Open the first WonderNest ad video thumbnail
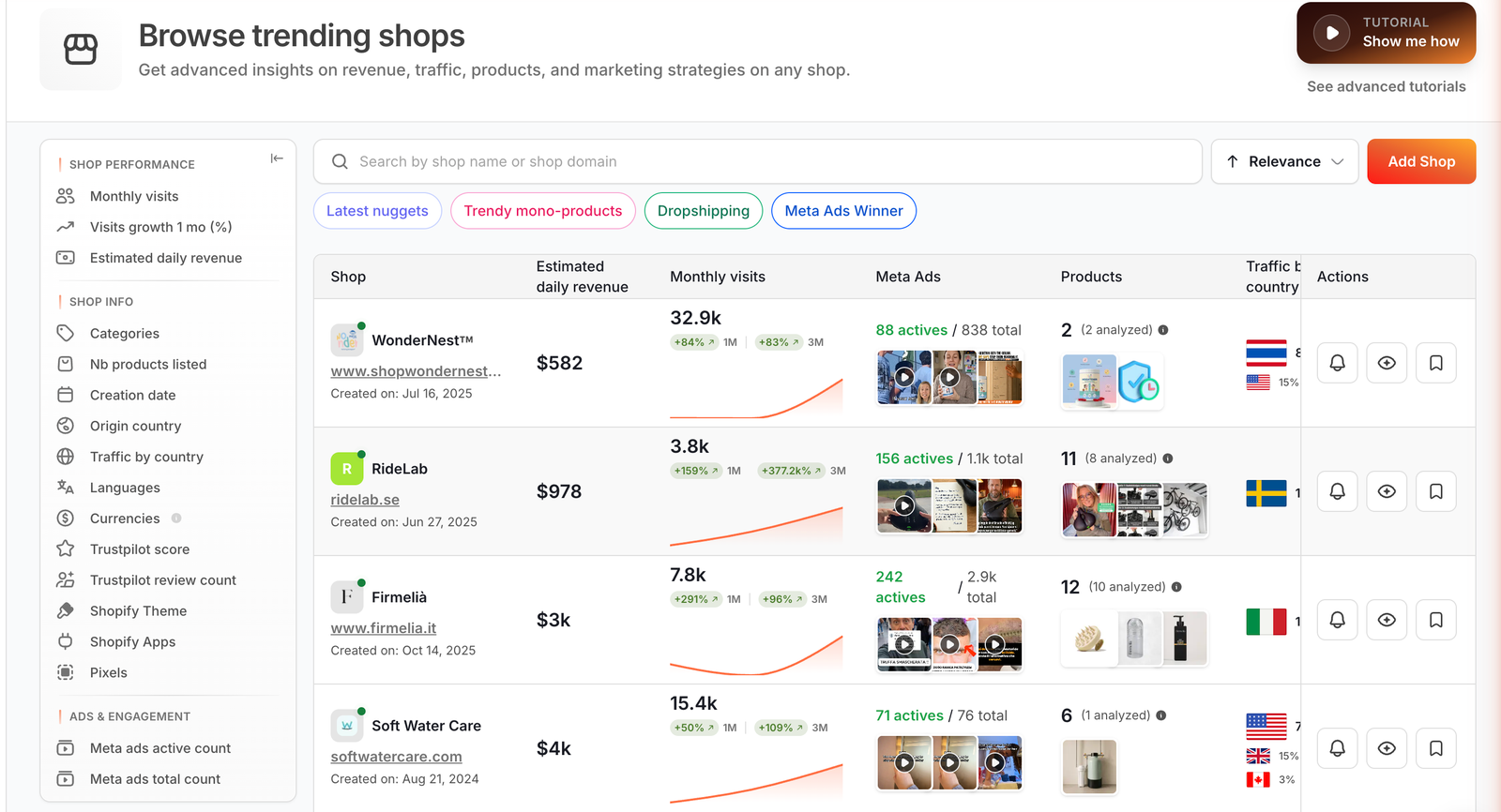1501x812 pixels. [x=904, y=377]
